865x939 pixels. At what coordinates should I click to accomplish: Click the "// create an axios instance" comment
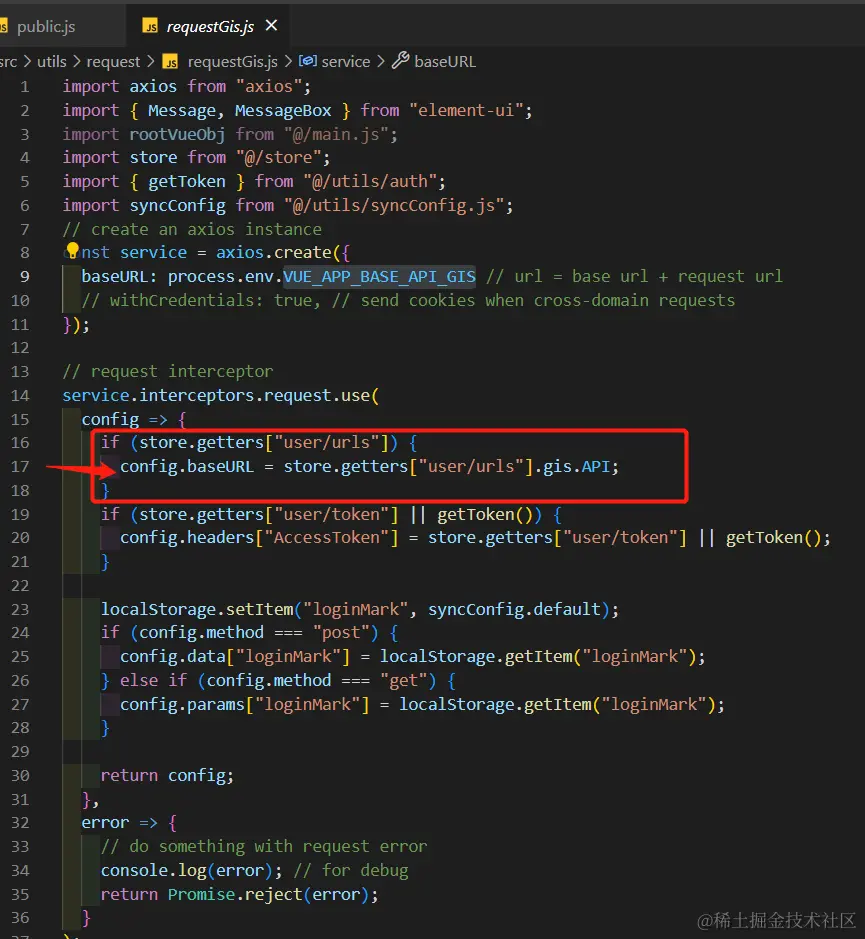pos(192,229)
